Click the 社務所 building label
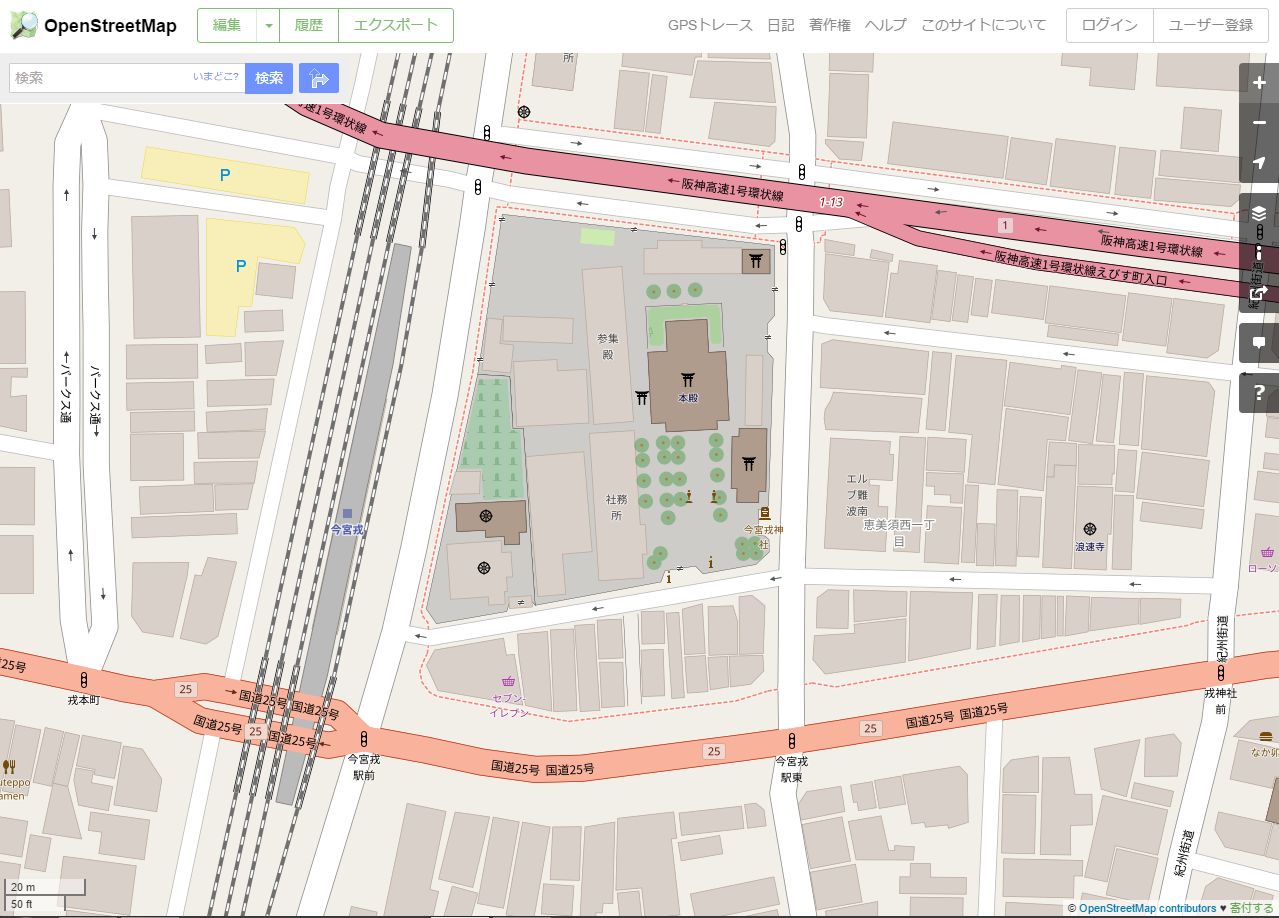1279x918 pixels. [x=616, y=507]
